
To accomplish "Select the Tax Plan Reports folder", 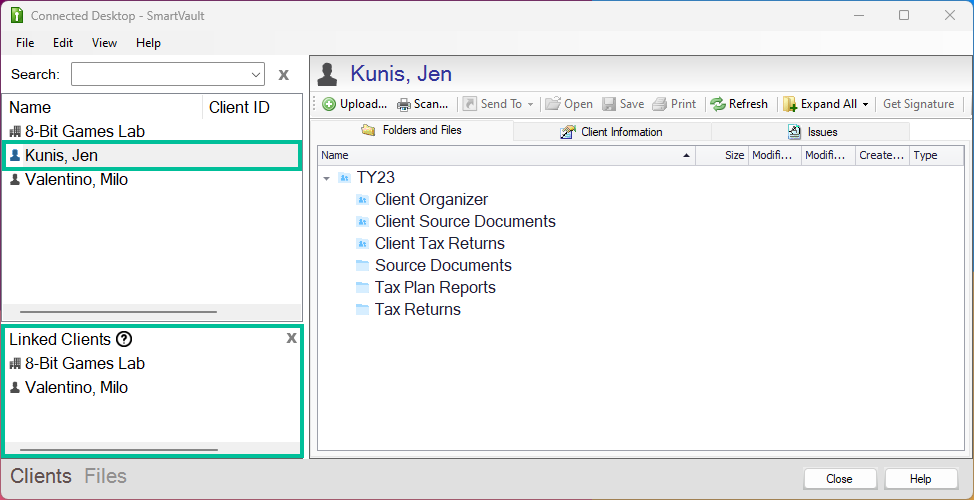I will click(x=435, y=288).
